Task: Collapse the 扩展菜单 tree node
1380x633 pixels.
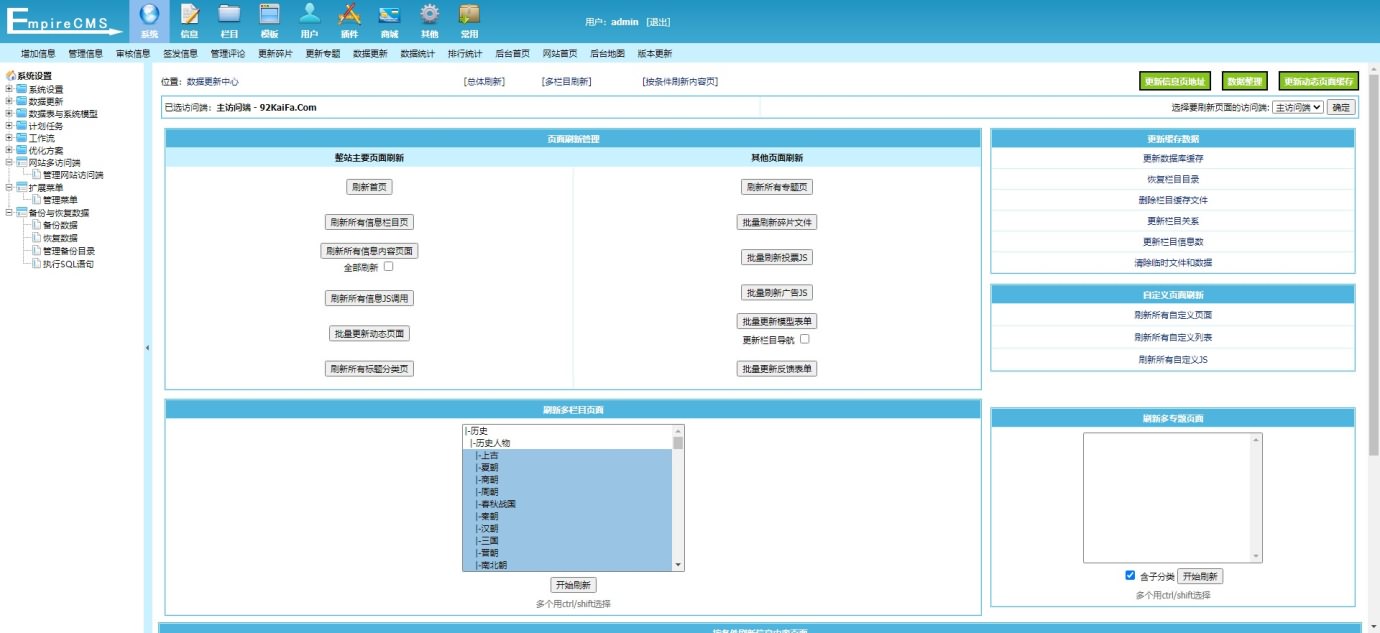Action: [9, 187]
